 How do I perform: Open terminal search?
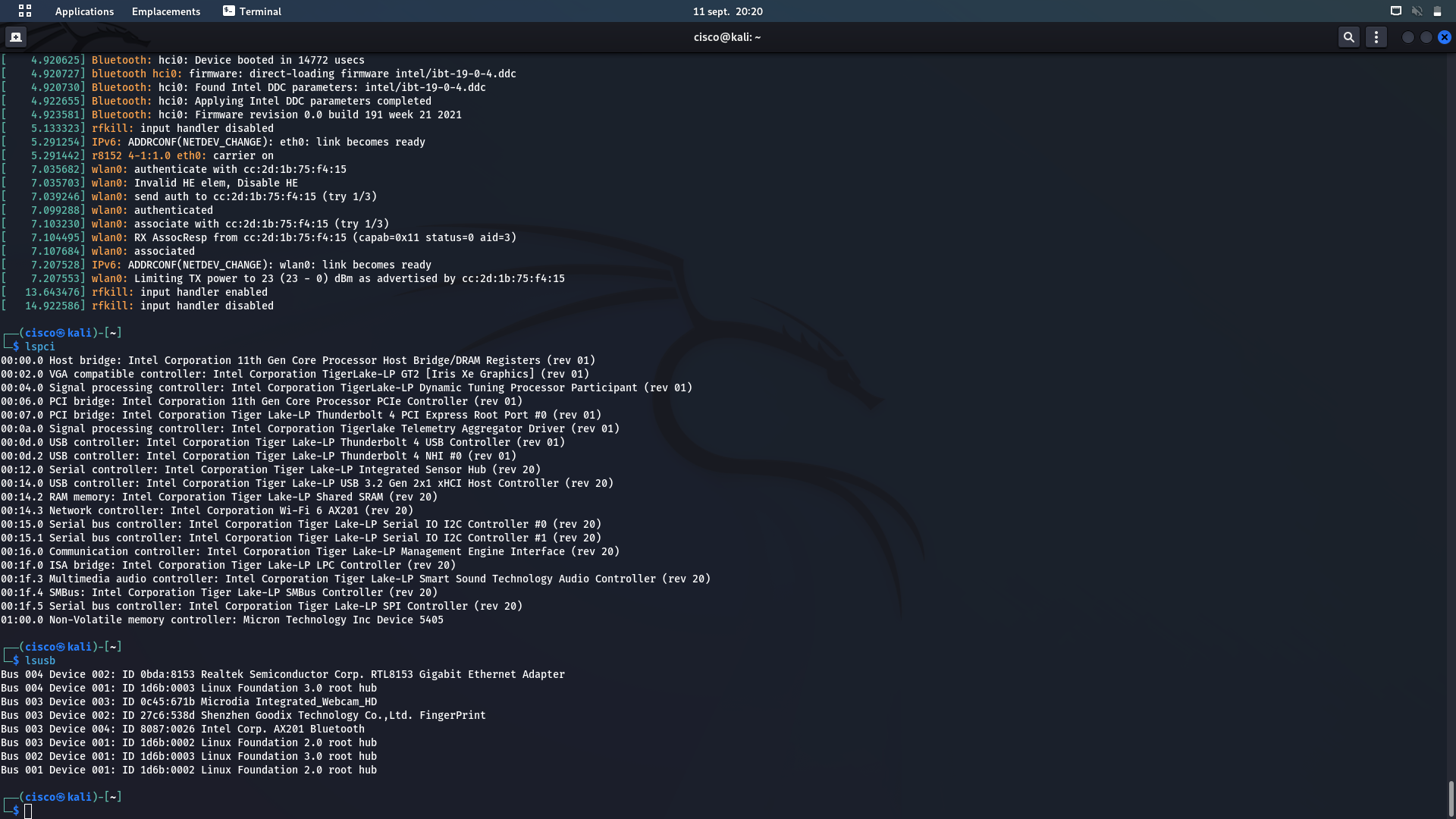(1348, 36)
